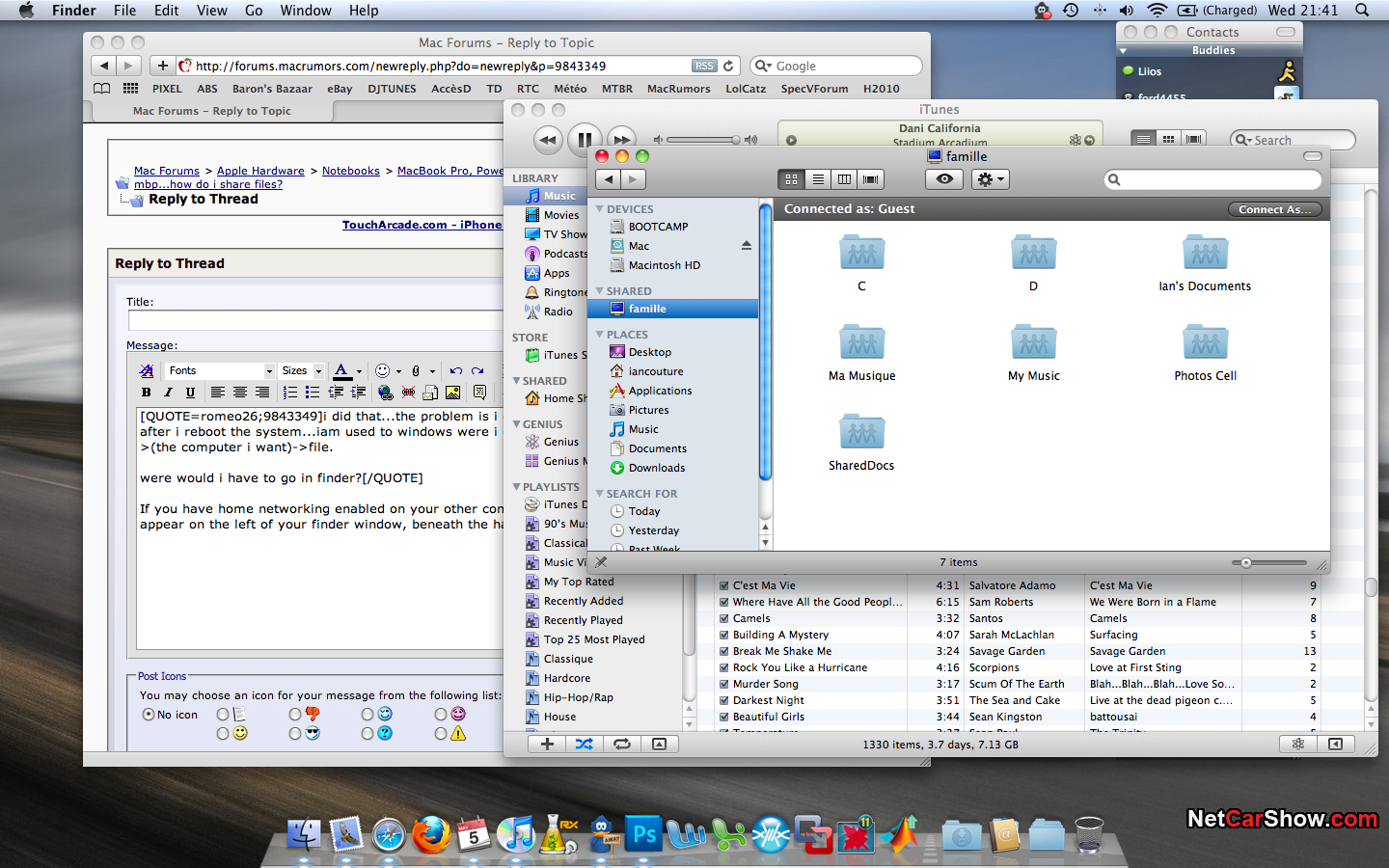This screenshot has height=868, width=1389.
Task: Switch Finder to icon view
Action: coord(791,179)
